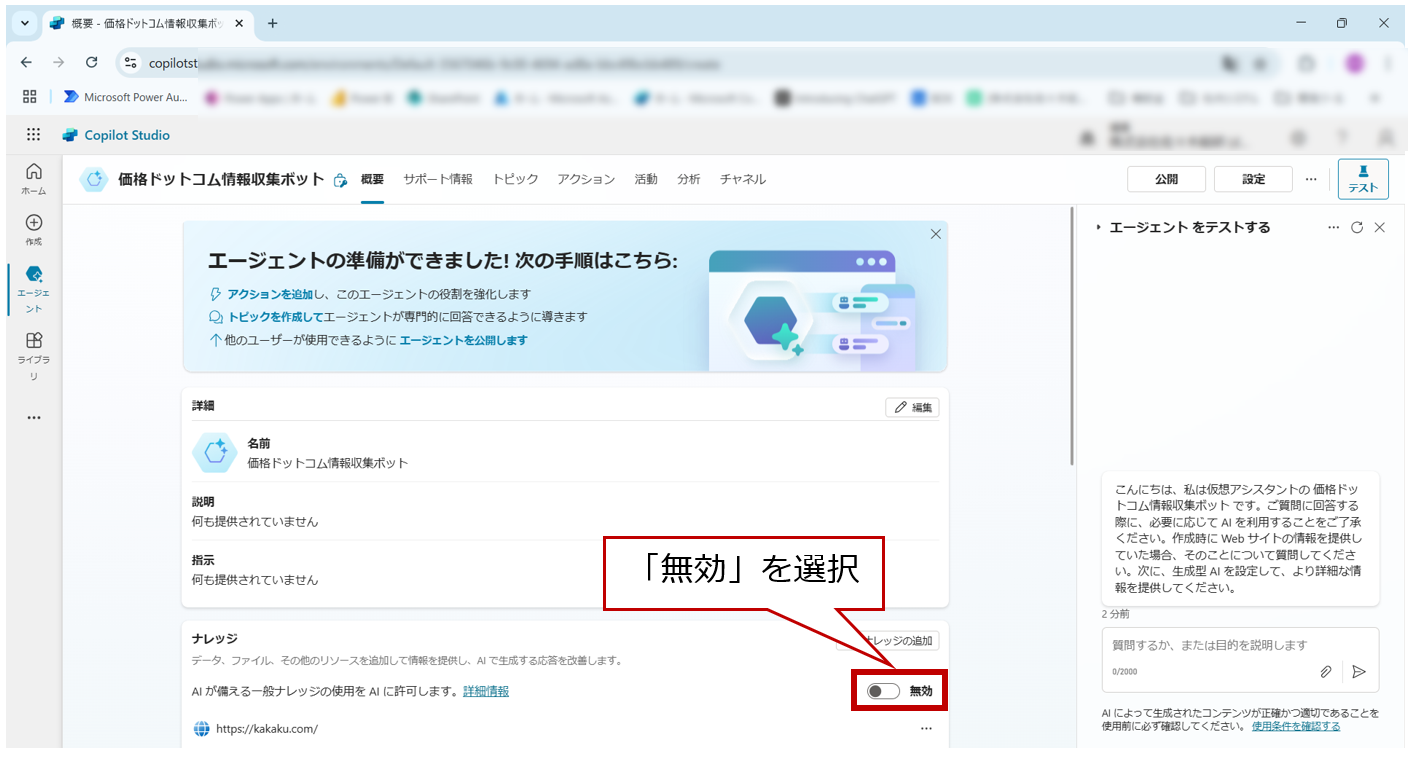This screenshot has width=1412, height=779.
Task: Open the トピック tab
Action: click(515, 179)
